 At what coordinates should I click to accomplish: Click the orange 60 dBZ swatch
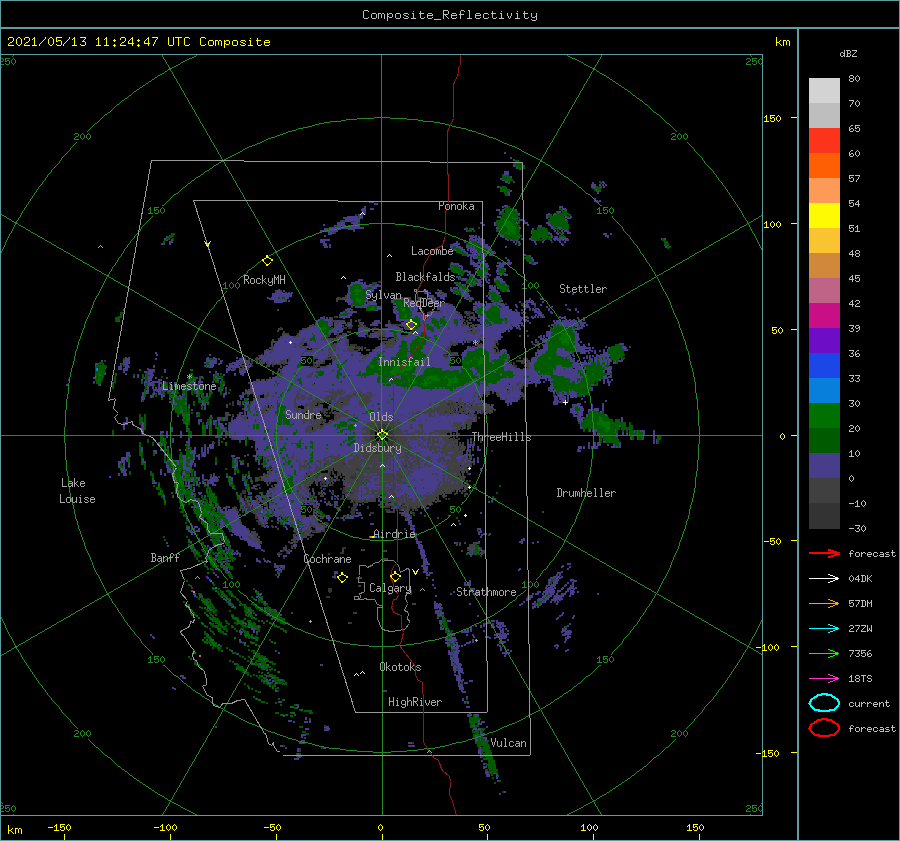tap(824, 165)
